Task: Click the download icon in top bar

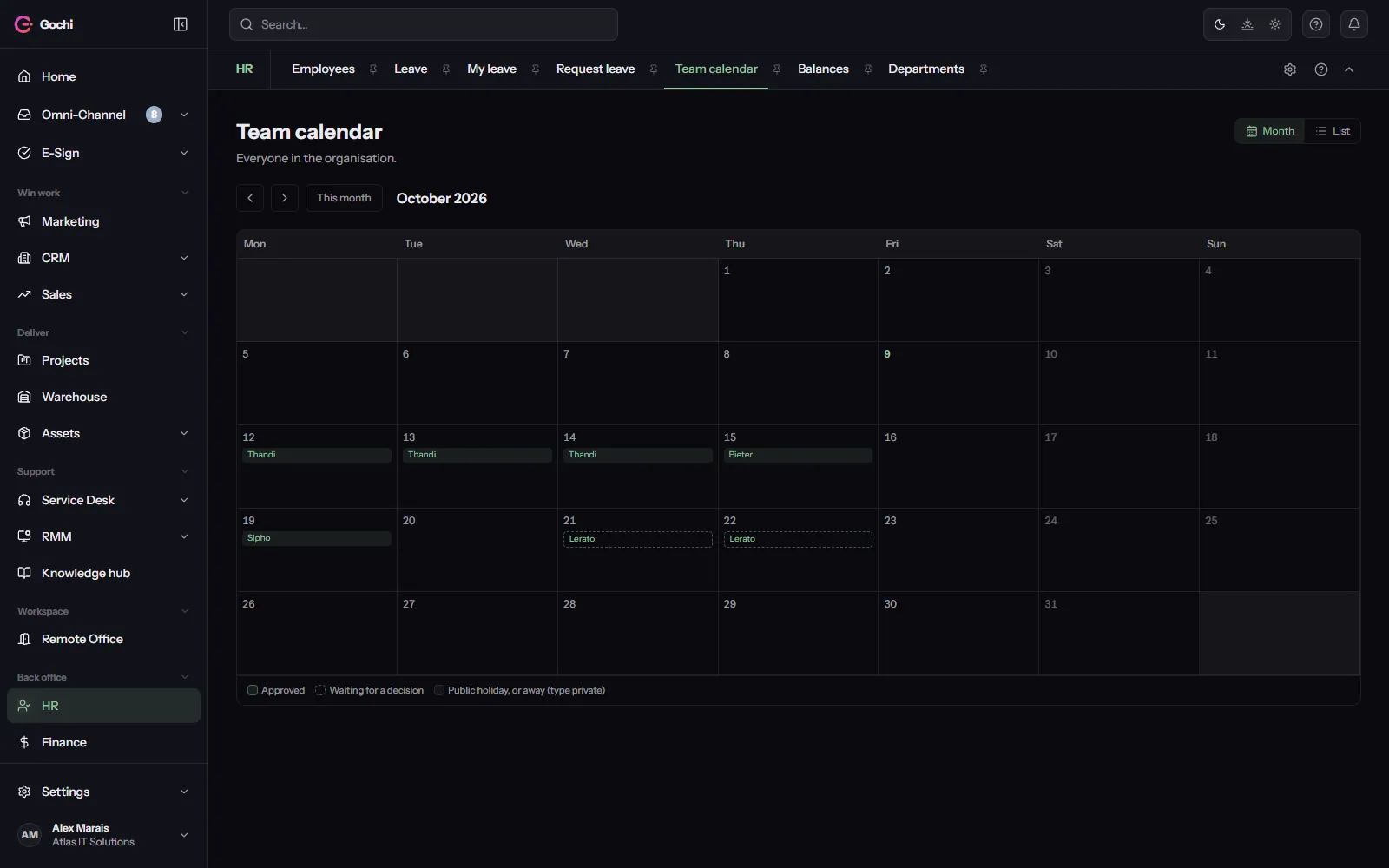Action: pos(1247,24)
